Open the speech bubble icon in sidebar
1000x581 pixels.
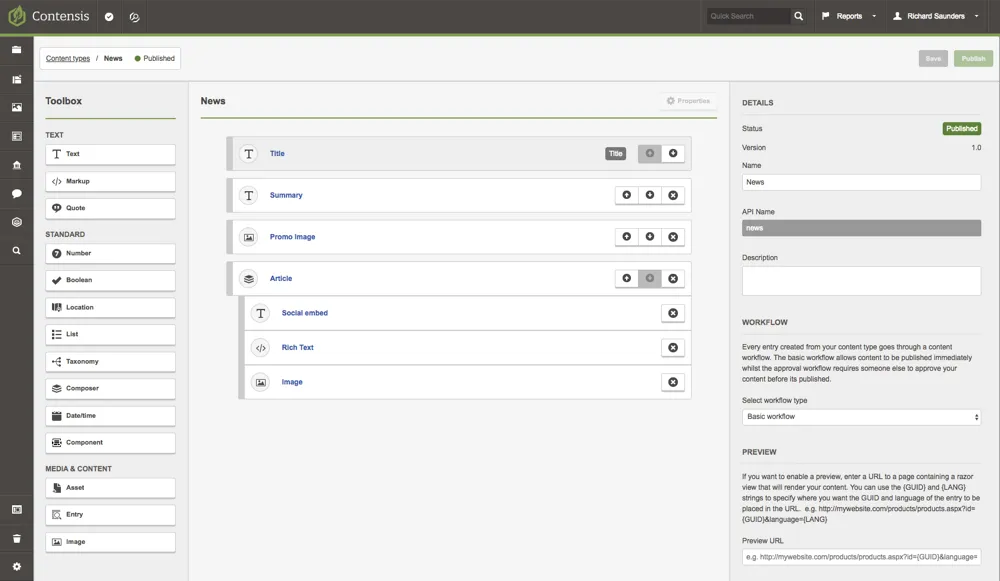pyautogui.click(x=17, y=193)
